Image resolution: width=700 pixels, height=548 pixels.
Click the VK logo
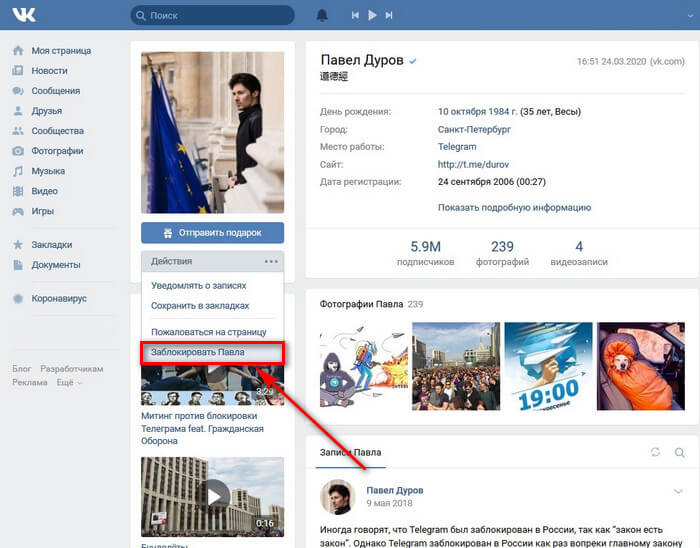coord(24,15)
